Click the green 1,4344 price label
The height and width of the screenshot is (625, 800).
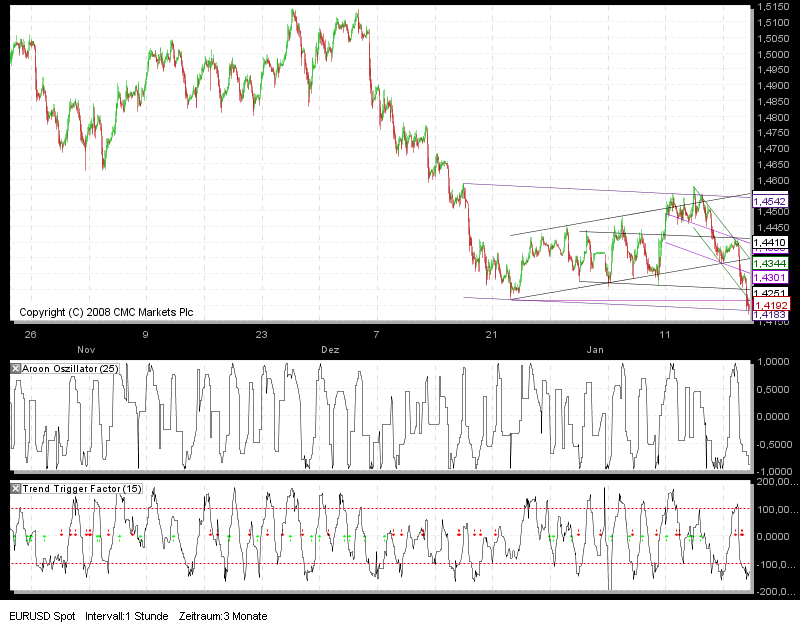[770, 262]
